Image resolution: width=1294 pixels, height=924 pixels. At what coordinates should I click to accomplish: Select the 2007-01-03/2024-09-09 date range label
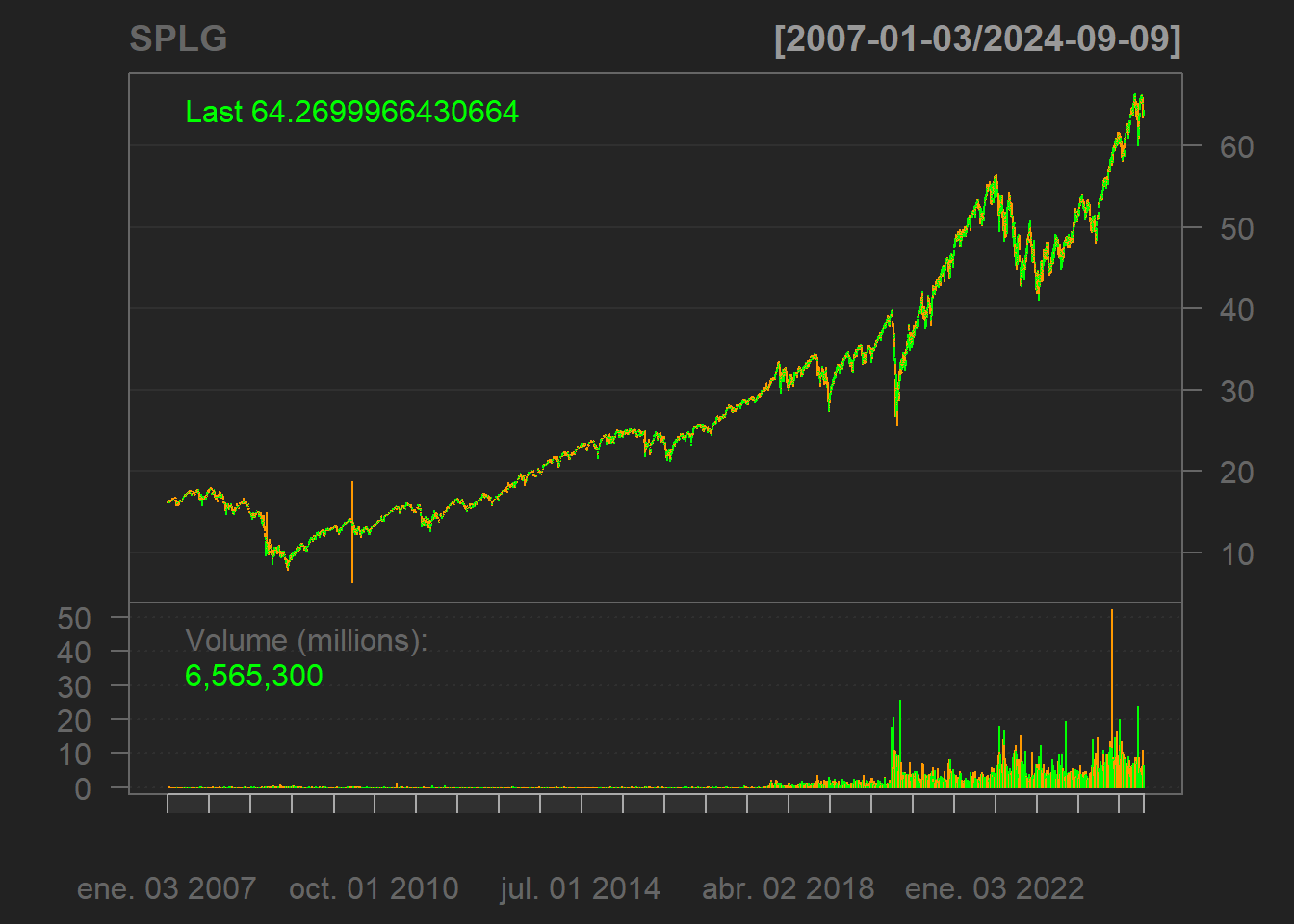coord(976,39)
